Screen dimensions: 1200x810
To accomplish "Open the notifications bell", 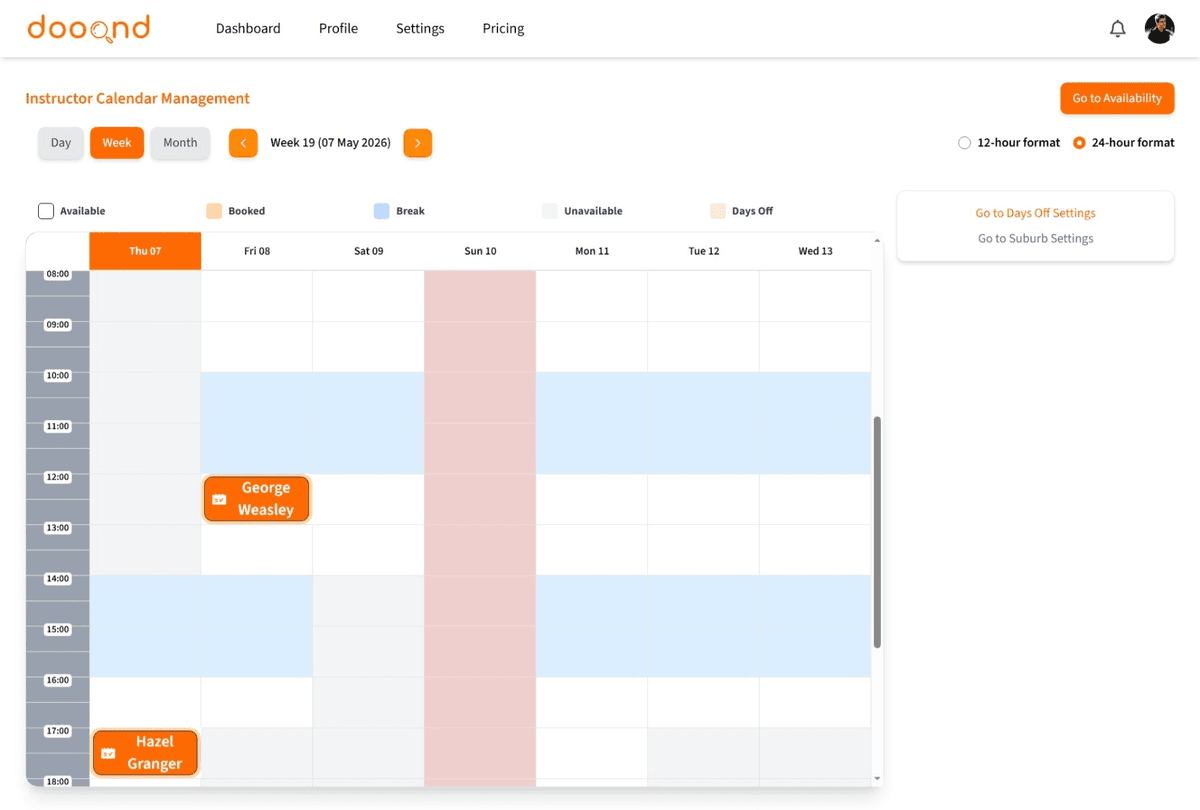I will click(x=1118, y=29).
